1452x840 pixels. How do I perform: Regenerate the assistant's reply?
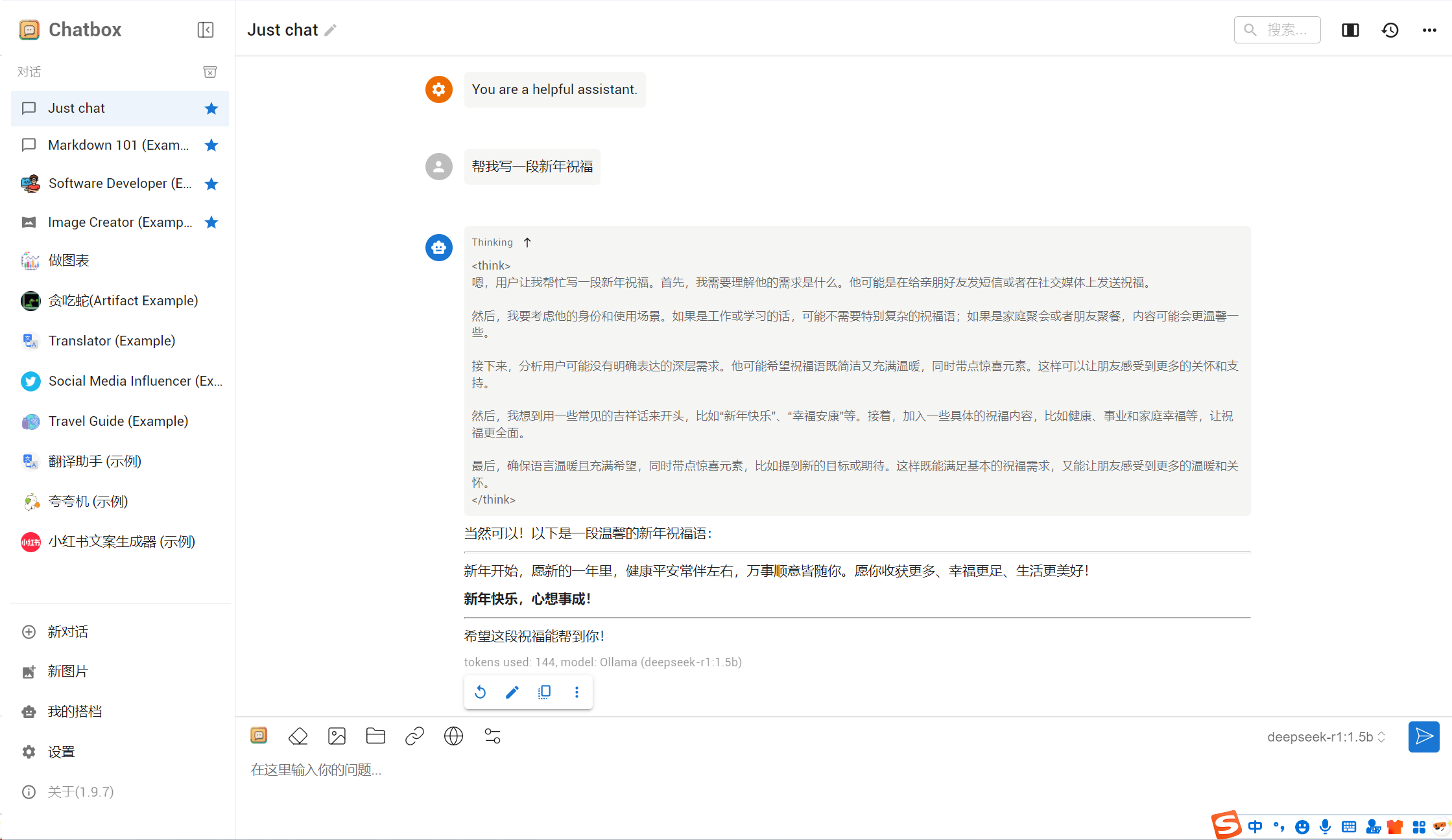480,692
